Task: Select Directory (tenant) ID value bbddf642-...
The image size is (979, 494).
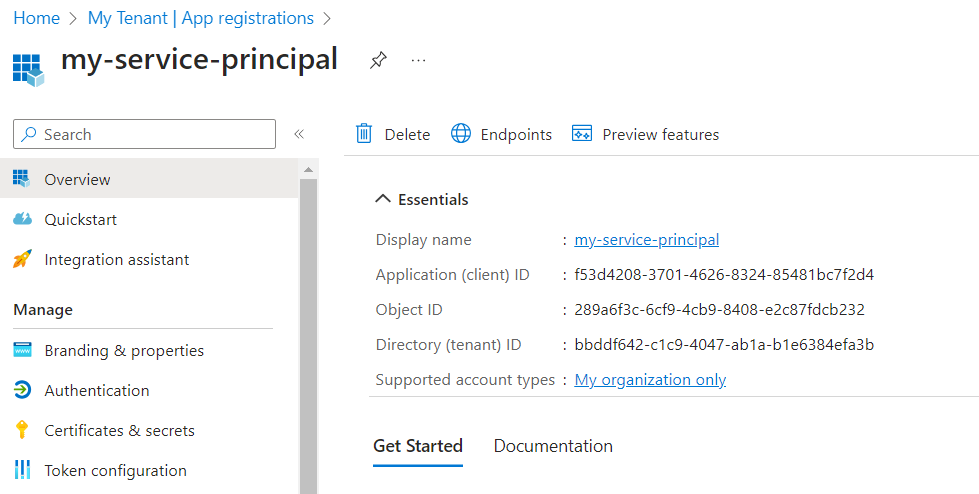Action: tap(724, 345)
